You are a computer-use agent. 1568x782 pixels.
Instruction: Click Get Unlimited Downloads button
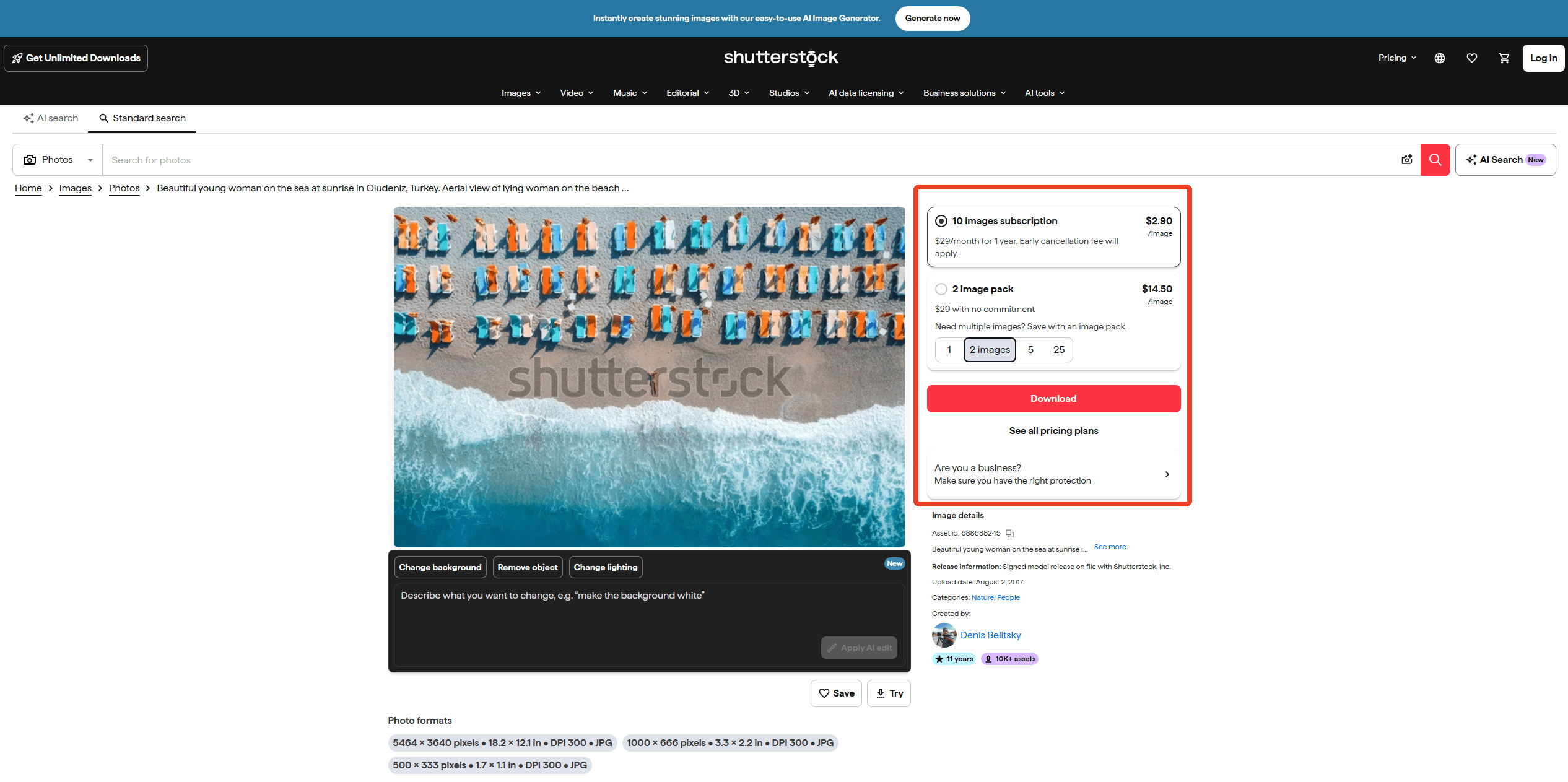click(x=76, y=58)
